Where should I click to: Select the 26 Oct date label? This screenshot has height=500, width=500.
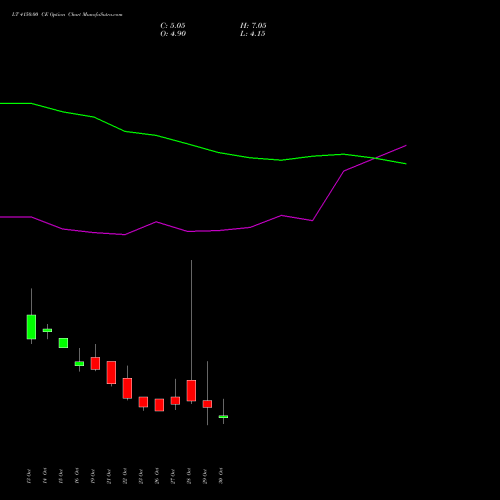157,476
